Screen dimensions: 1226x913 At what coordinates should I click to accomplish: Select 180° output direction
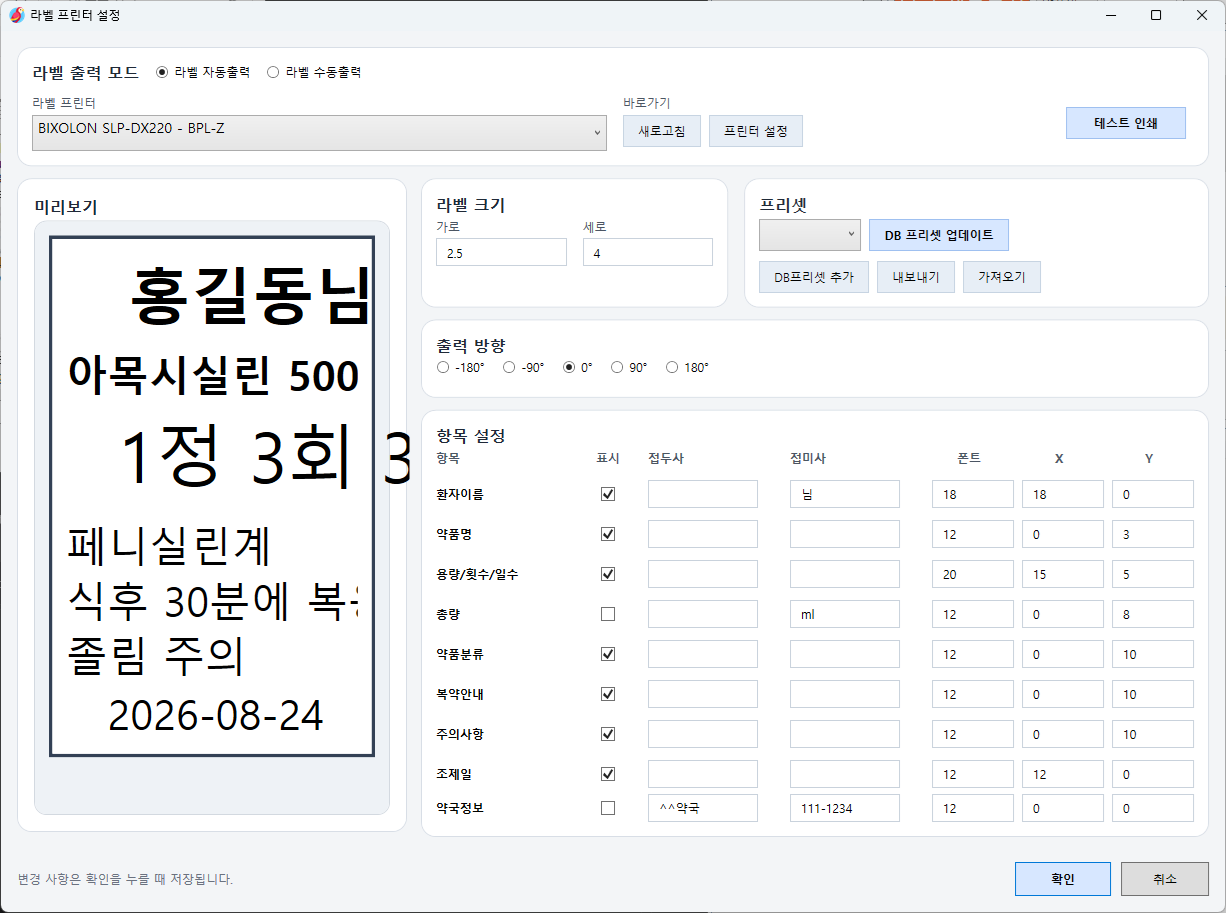point(687,367)
